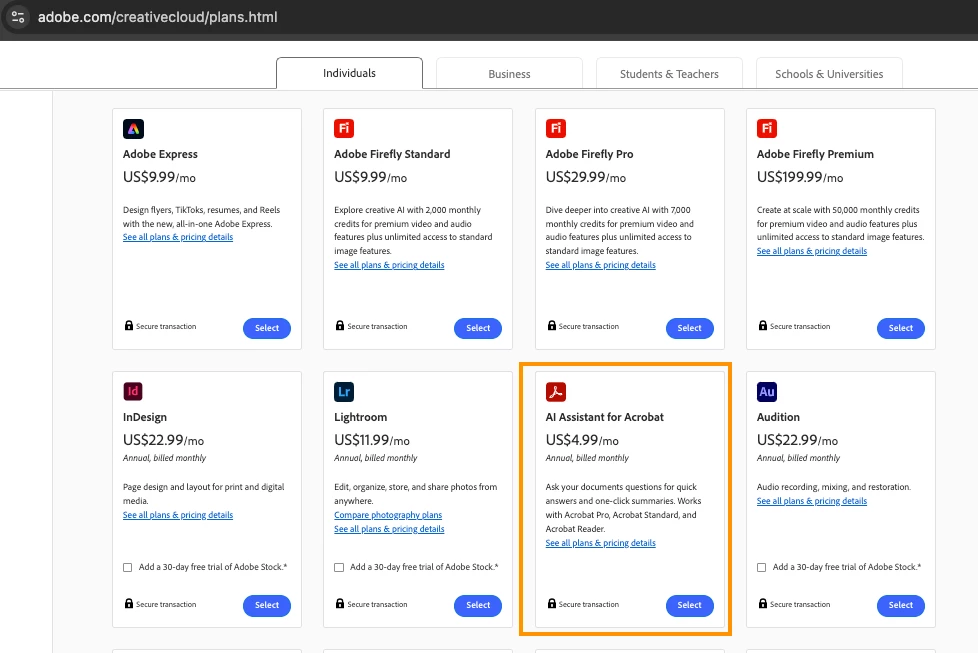Open the Students & Teachers tab

669,74
